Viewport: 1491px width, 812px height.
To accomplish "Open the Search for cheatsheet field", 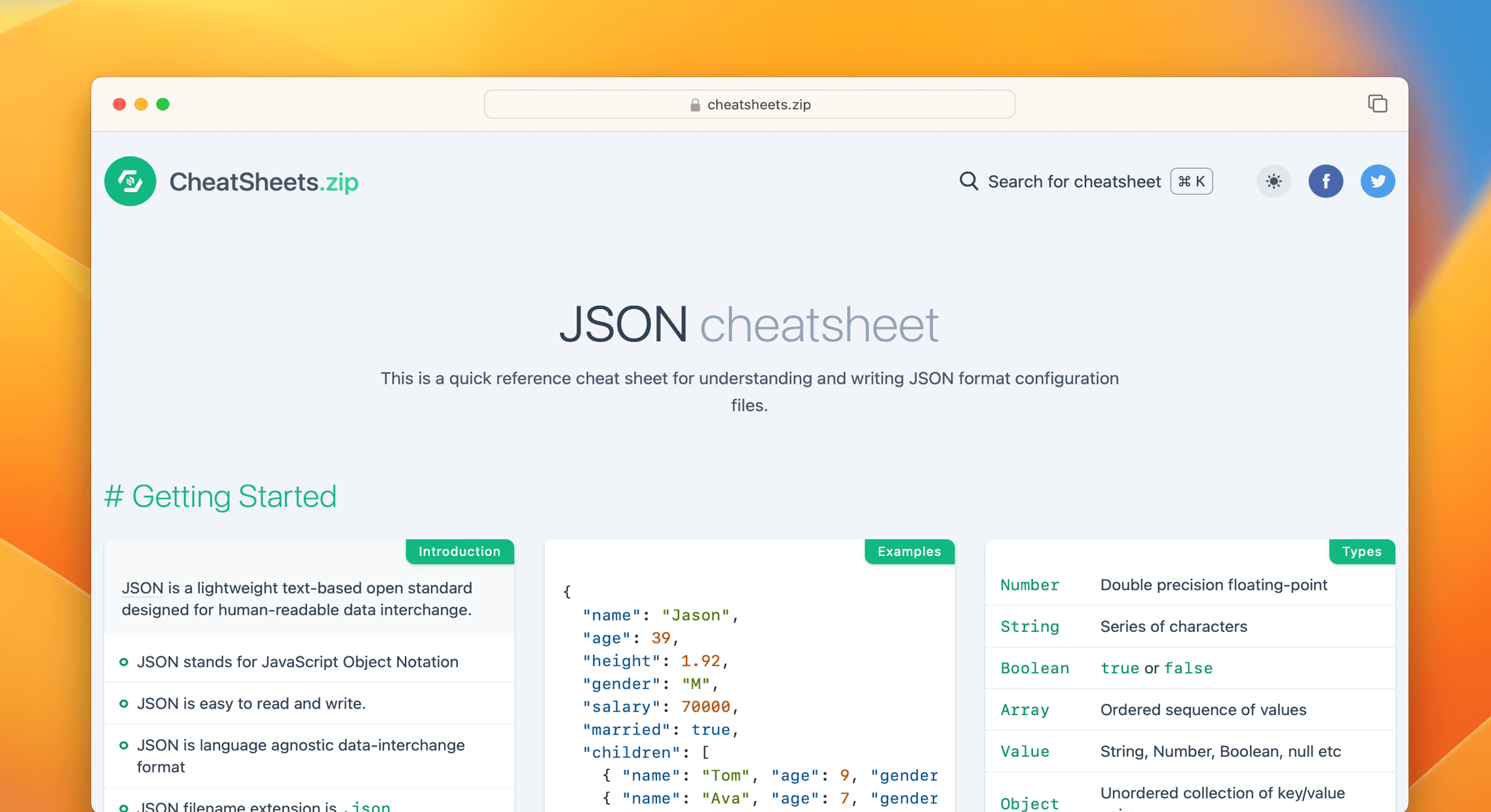I will tap(1074, 181).
